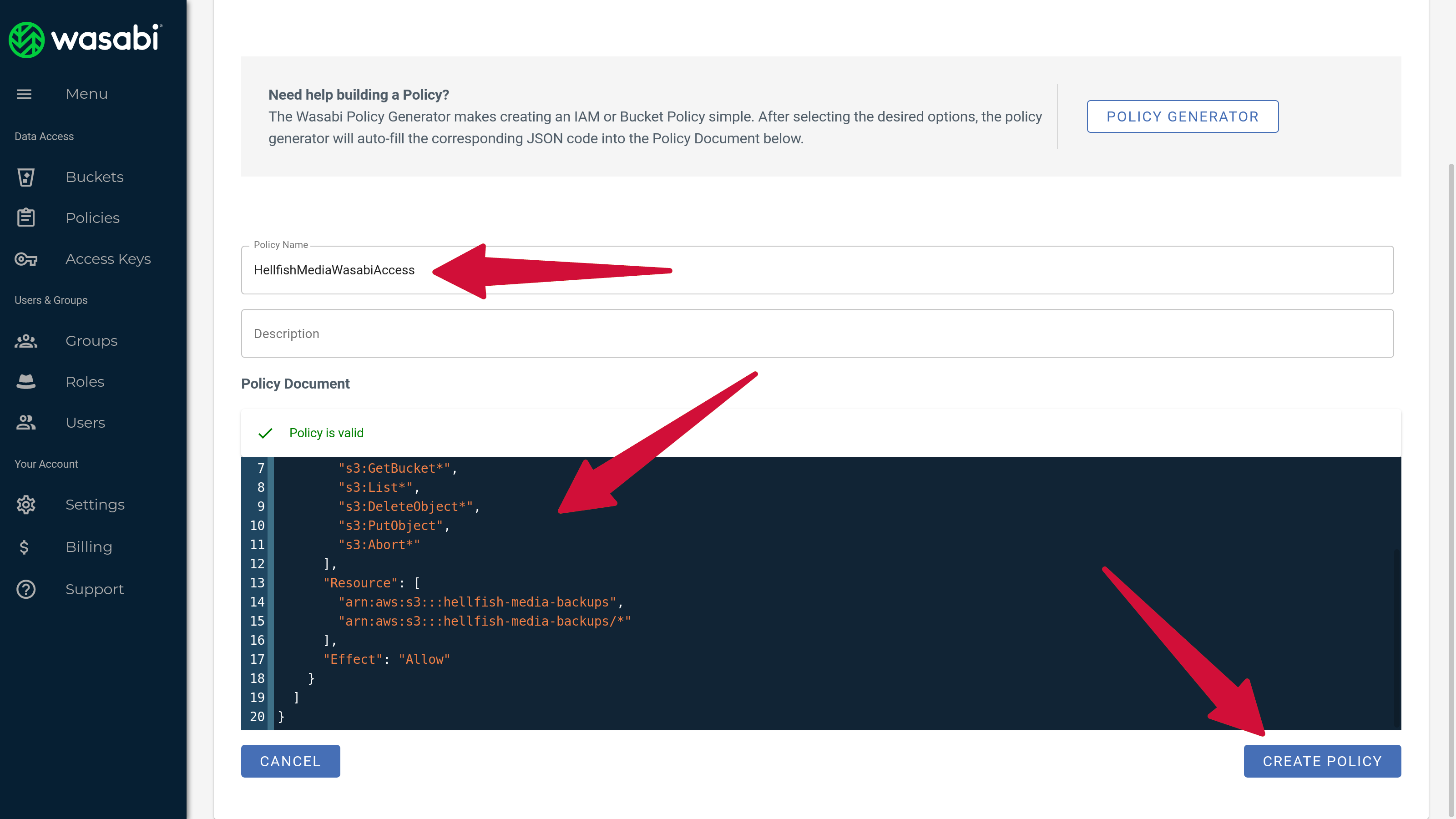Focus the Policy Name field

(817, 270)
